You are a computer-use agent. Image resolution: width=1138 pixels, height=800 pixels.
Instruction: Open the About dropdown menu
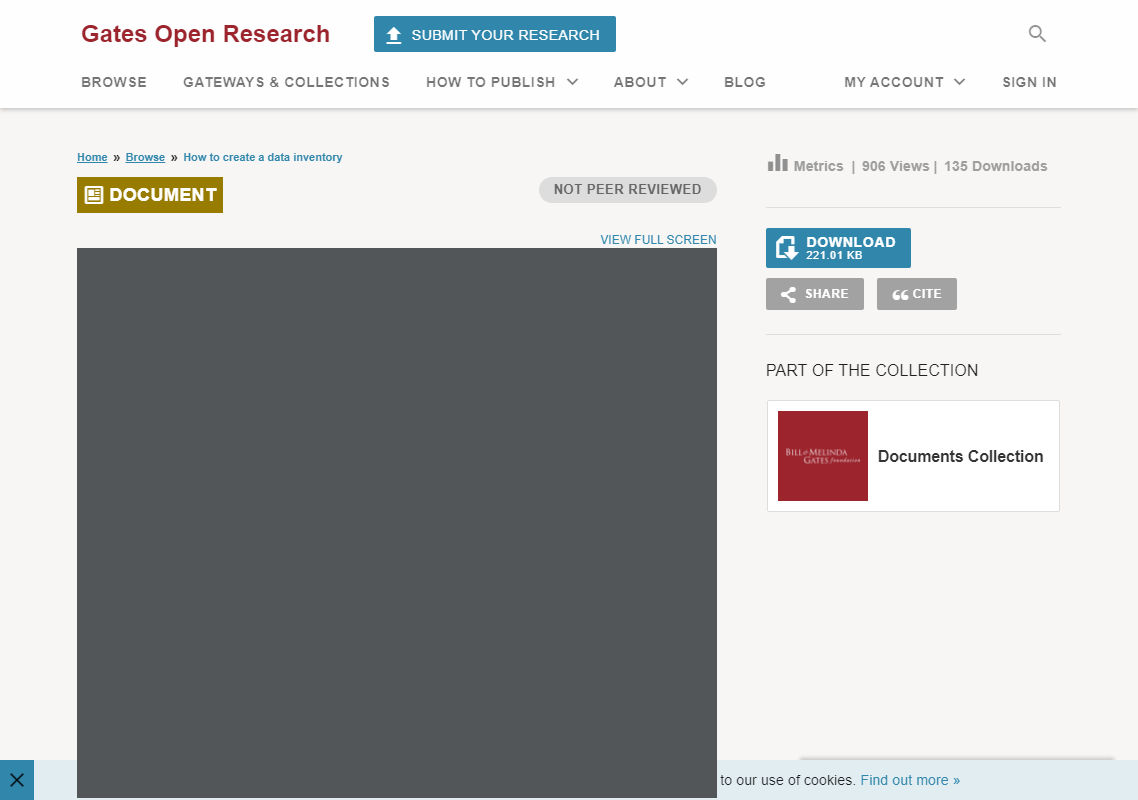650,82
